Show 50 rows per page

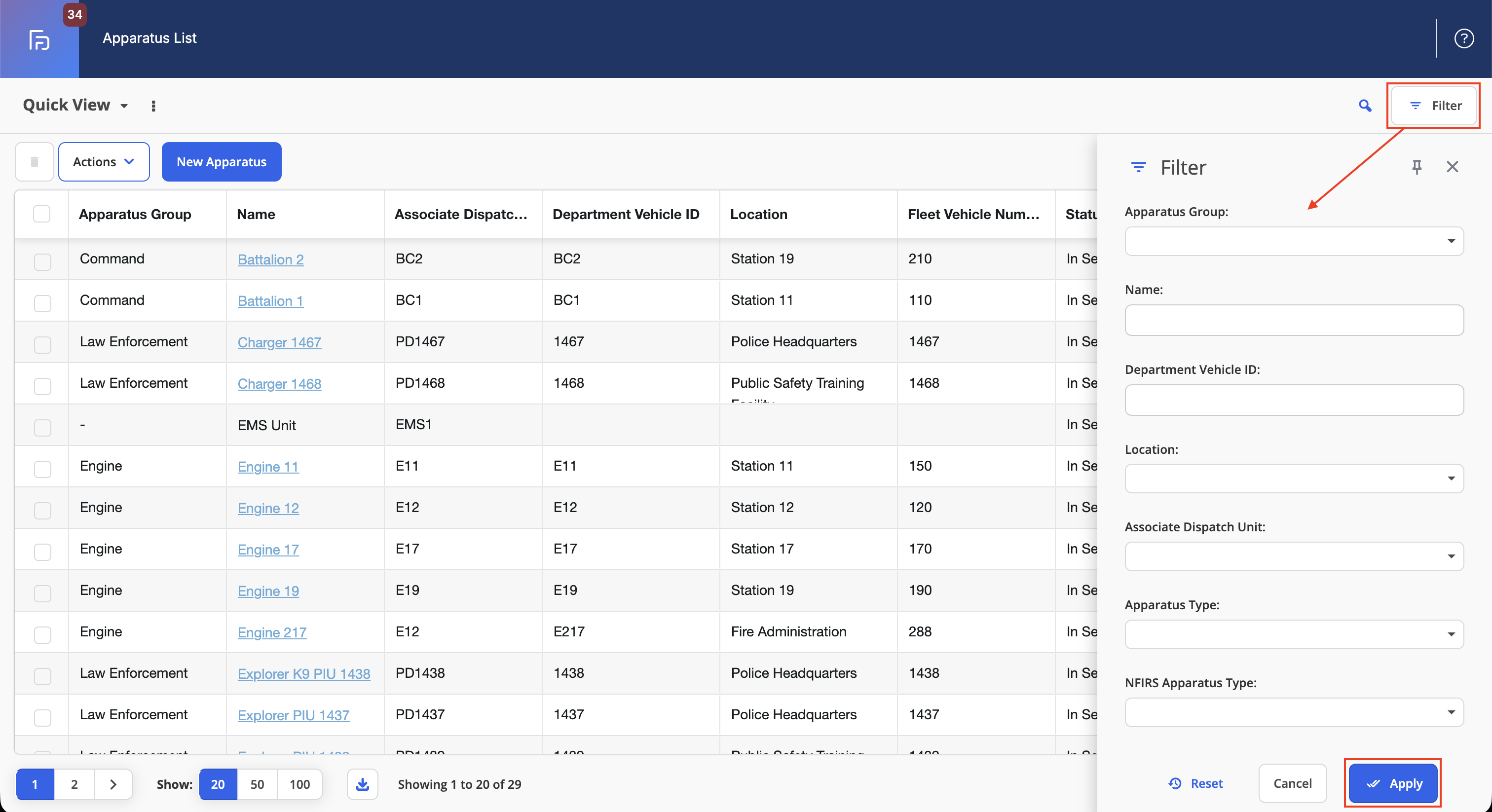pos(257,784)
